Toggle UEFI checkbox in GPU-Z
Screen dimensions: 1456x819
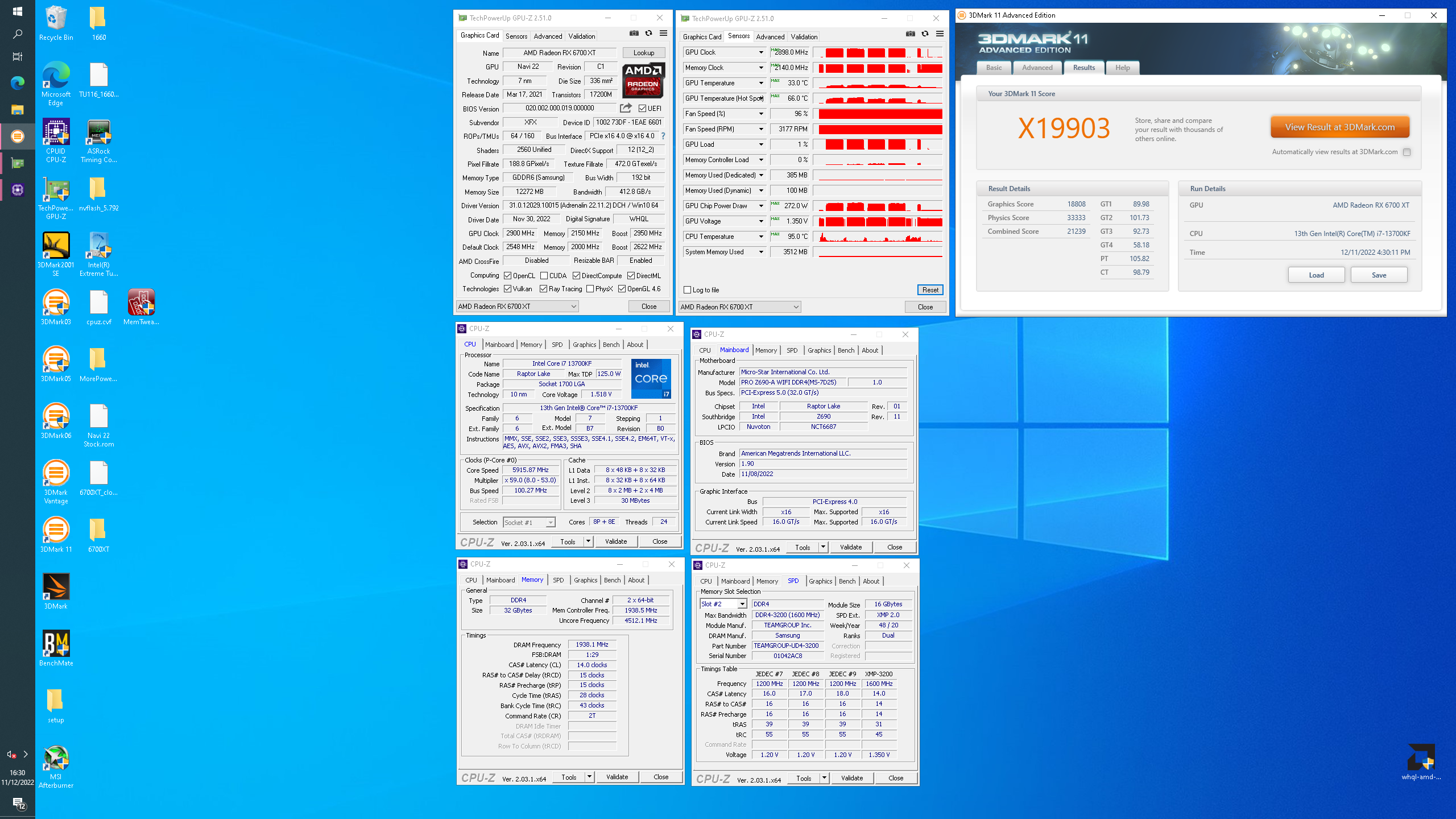(x=642, y=108)
